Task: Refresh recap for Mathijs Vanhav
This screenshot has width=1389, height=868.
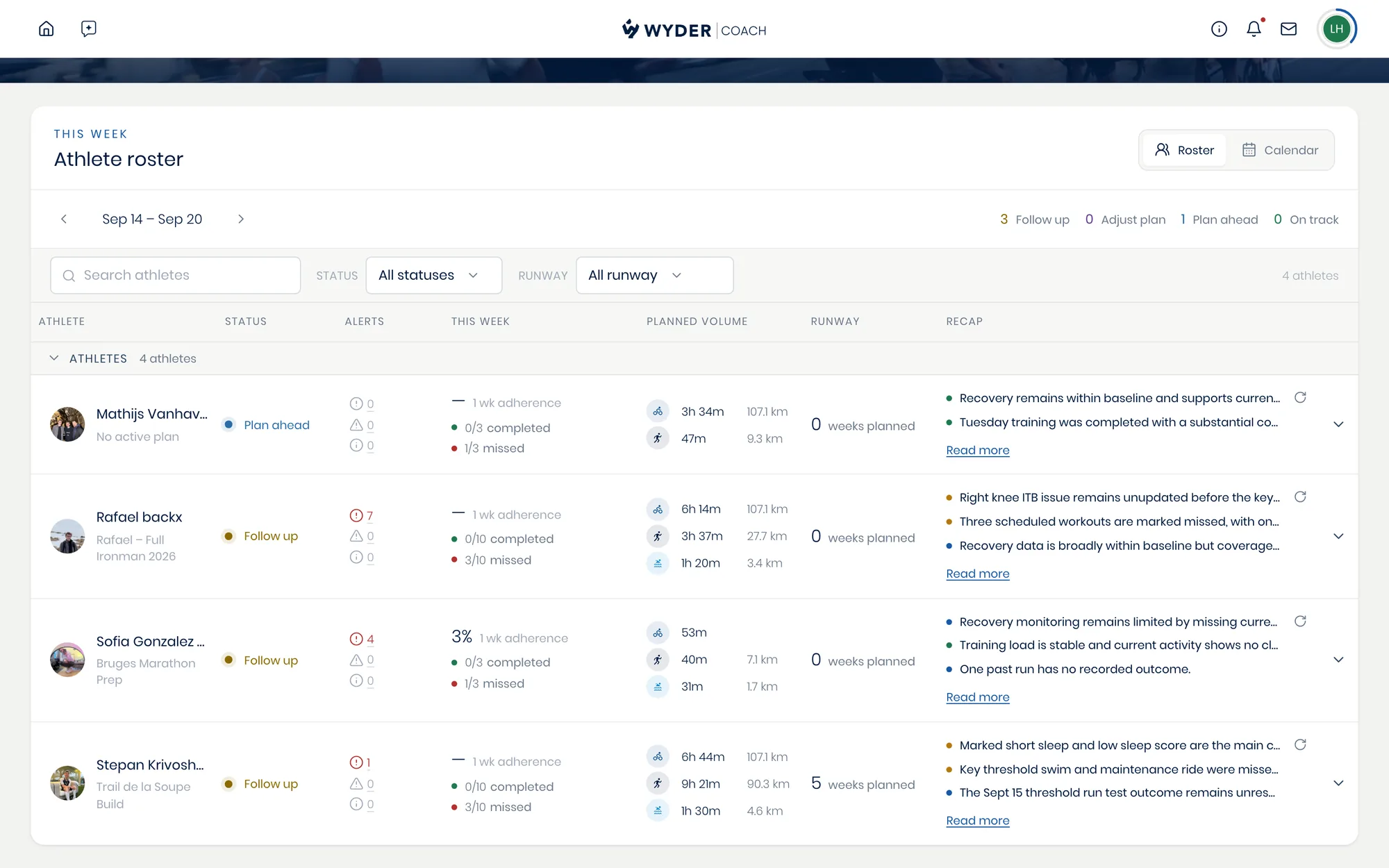Action: click(x=1300, y=397)
